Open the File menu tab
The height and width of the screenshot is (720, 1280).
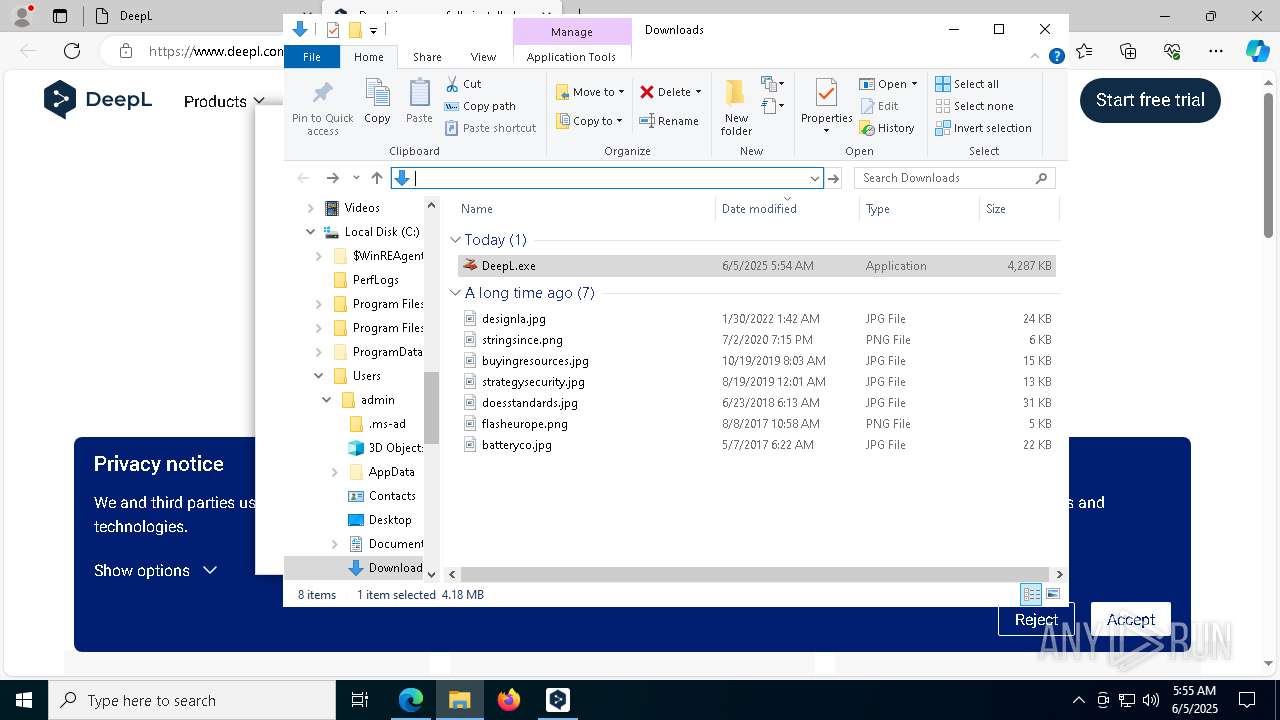coord(312,57)
